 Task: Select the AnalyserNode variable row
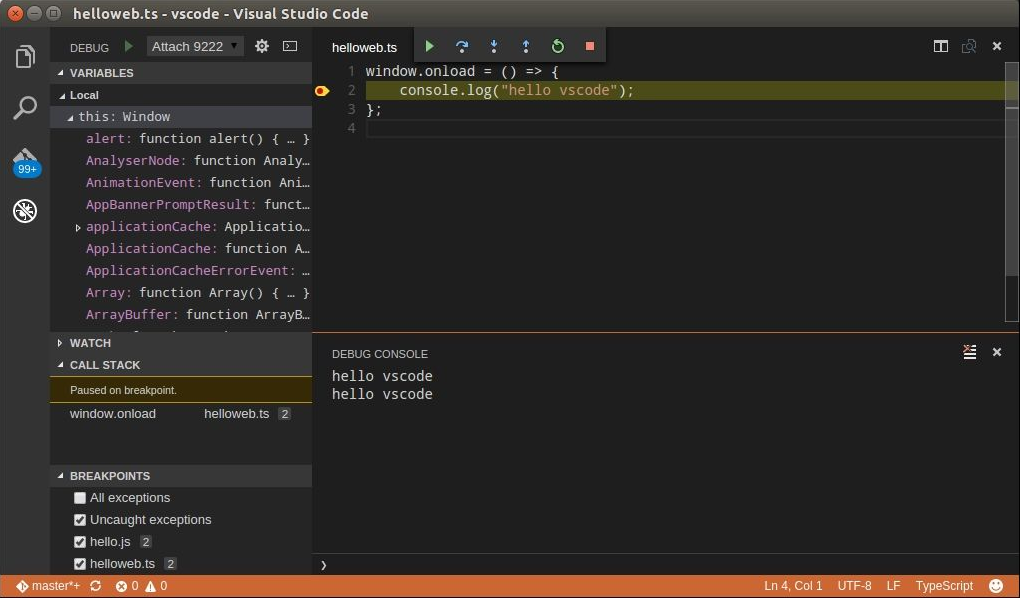pyautogui.click(x=181, y=161)
